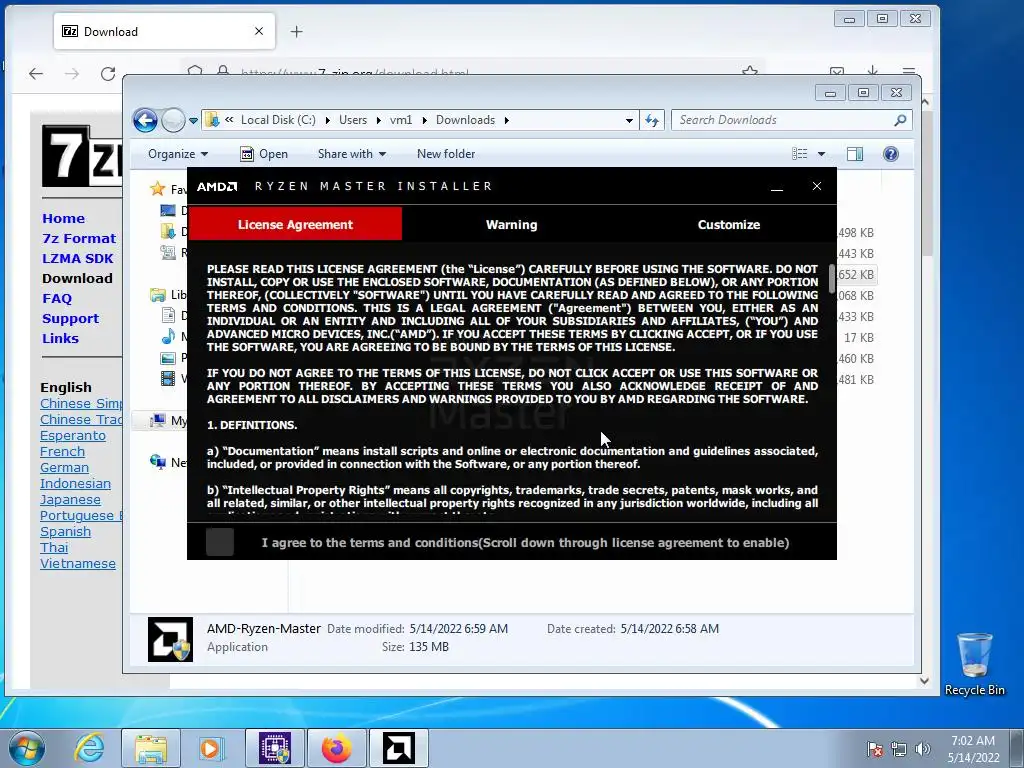
Task: Click the Download browser tab
Action: coord(165,31)
